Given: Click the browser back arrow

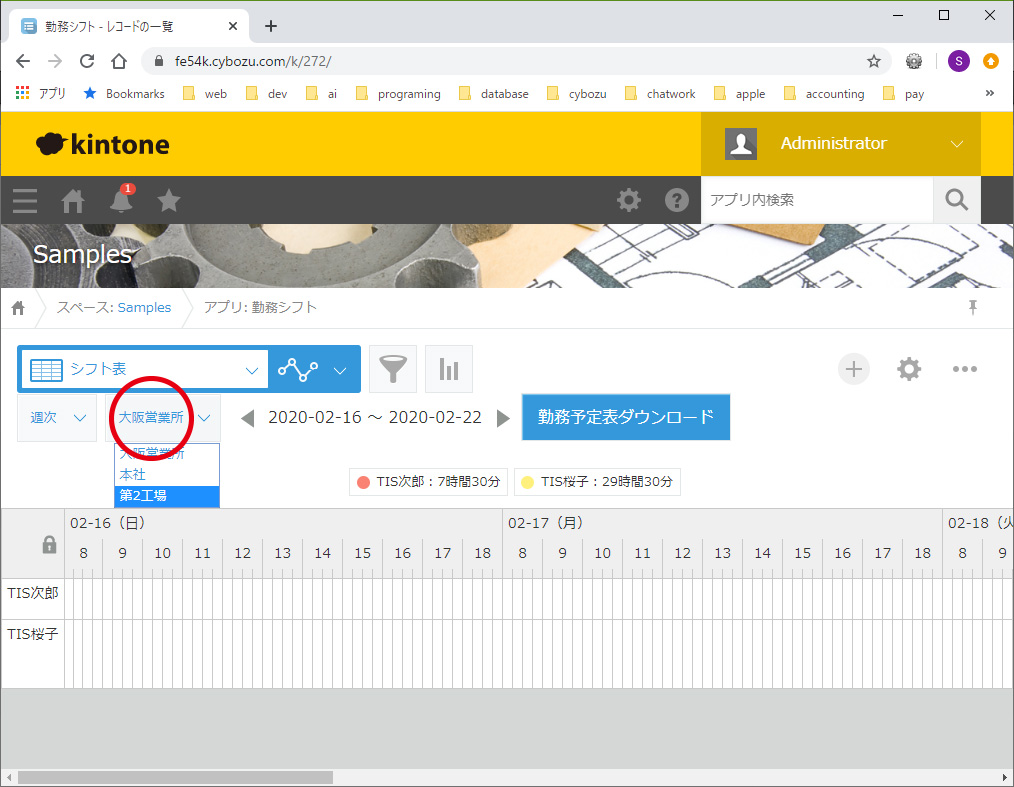Looking at the screenshot, I should (x=23, y=61).
